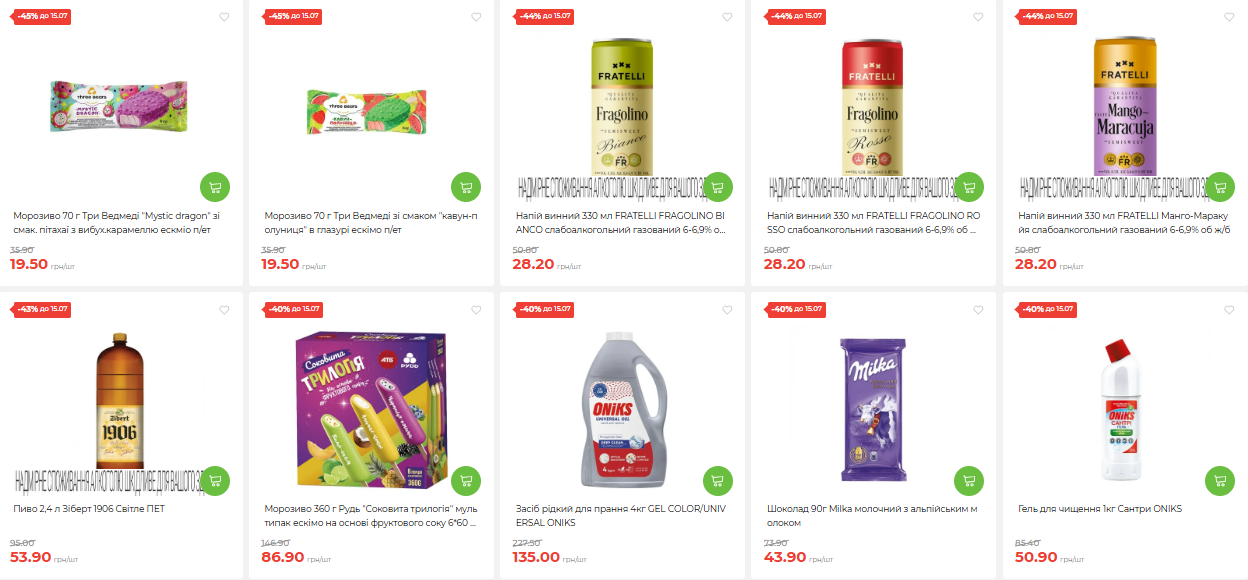Open Пиво 2,4 л Зіберт 1906 link
Screen dimensions: 1248x580
(x=88, y=509)
